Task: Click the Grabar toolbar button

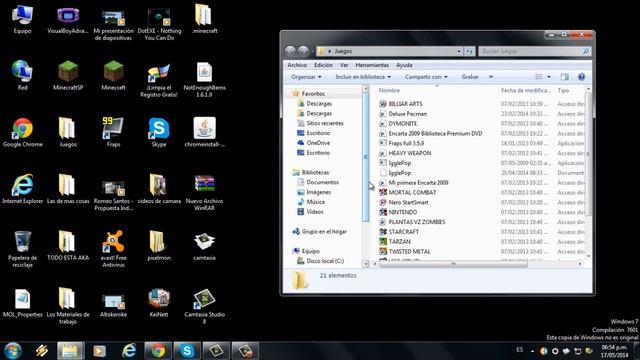Action: 470,77
